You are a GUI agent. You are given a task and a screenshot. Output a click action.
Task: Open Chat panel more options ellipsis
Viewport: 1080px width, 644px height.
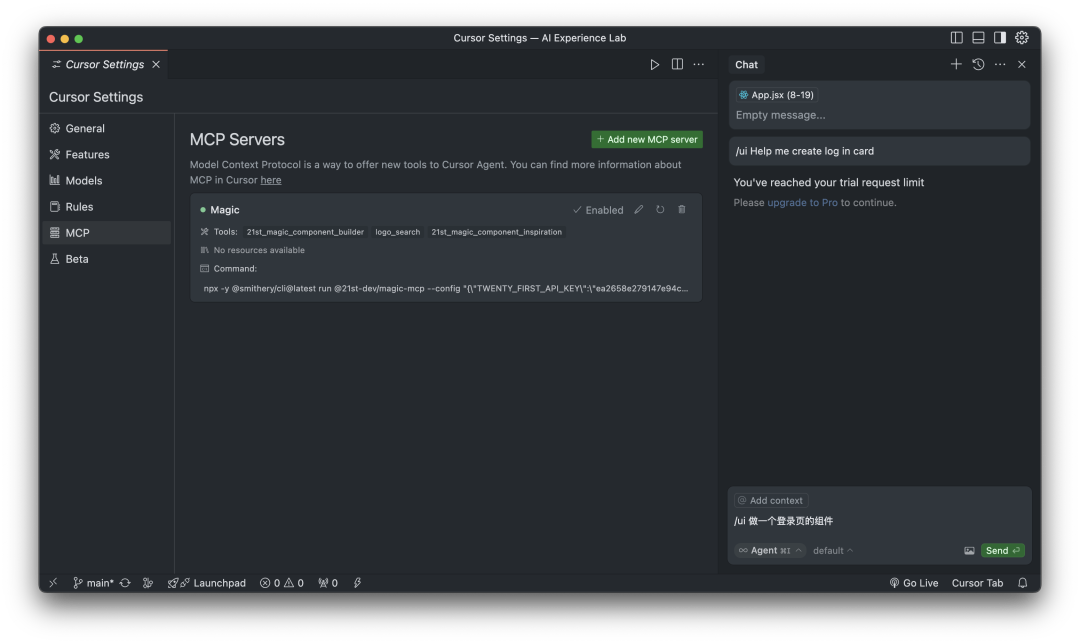[x=1000, y=64]
